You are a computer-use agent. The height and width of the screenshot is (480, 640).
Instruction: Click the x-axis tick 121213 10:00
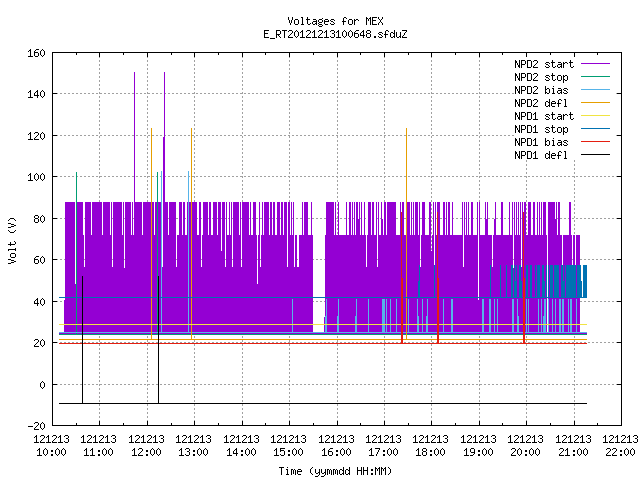point(51,446)
